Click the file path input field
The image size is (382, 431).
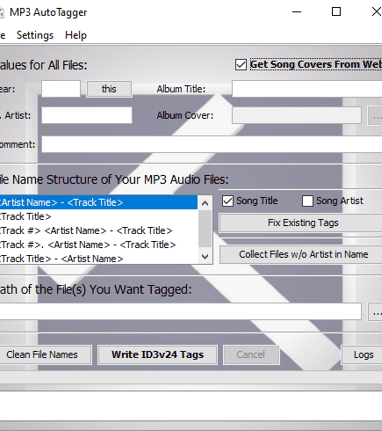click(x=180, y=311)
